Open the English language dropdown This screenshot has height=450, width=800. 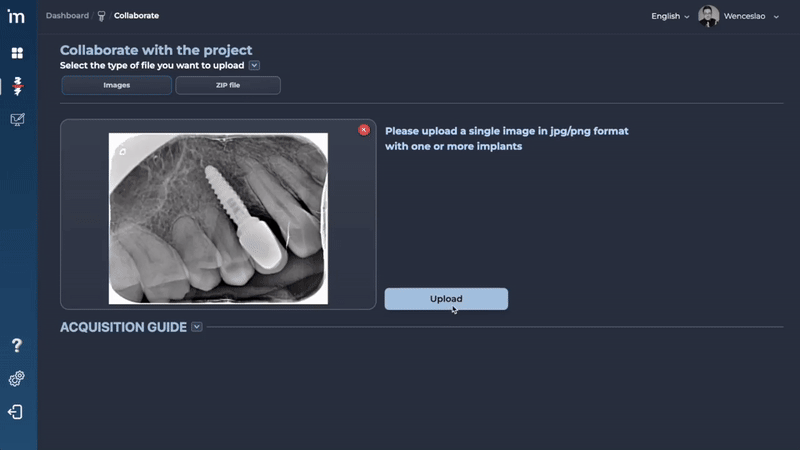pyautogui.click(x=670, y=16)
